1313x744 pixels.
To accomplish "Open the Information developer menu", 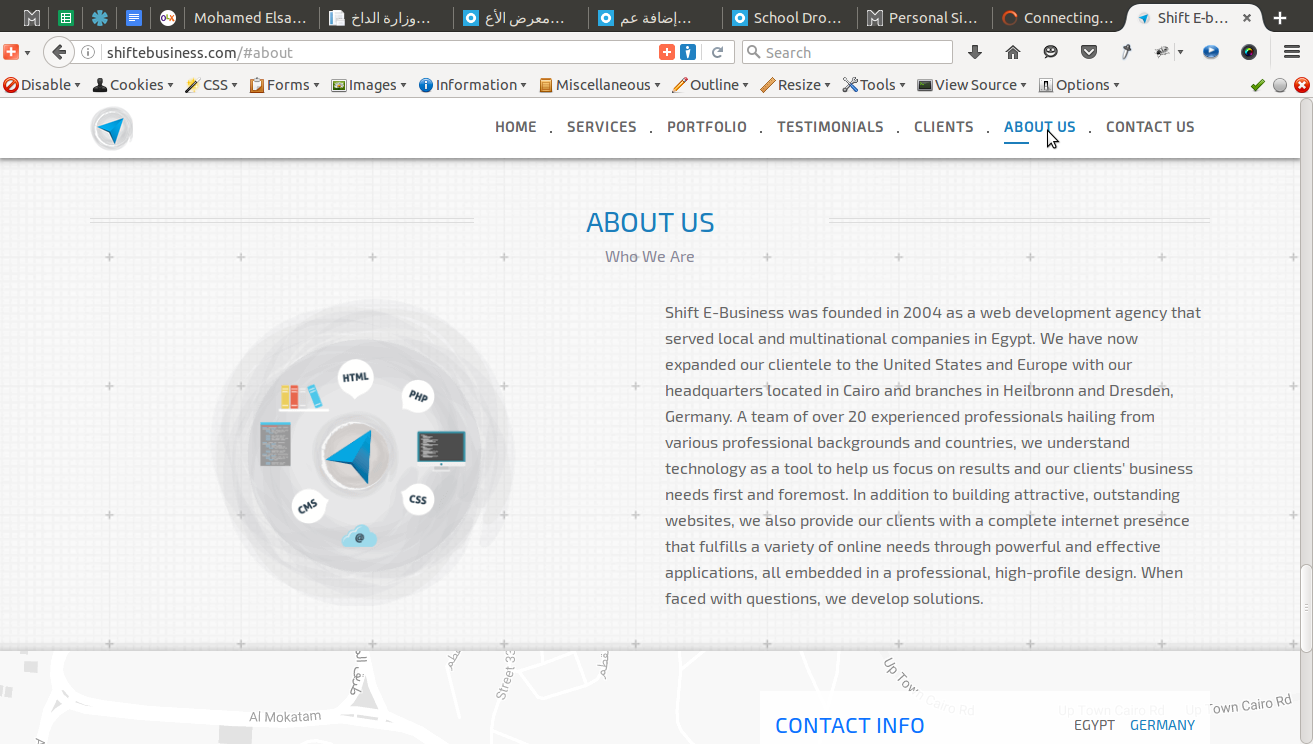I will click(473, 85).
